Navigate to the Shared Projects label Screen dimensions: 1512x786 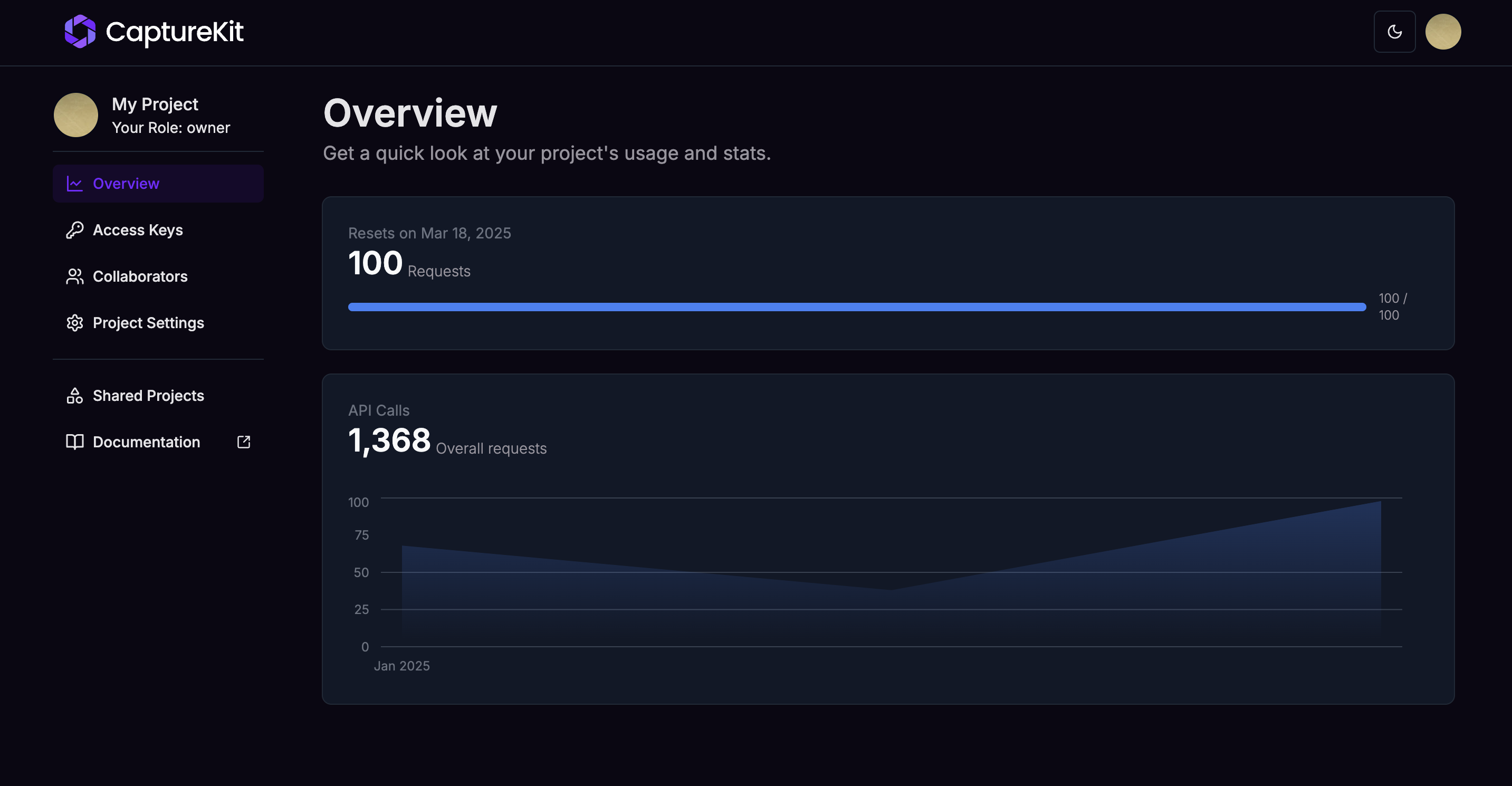(148, 396)
